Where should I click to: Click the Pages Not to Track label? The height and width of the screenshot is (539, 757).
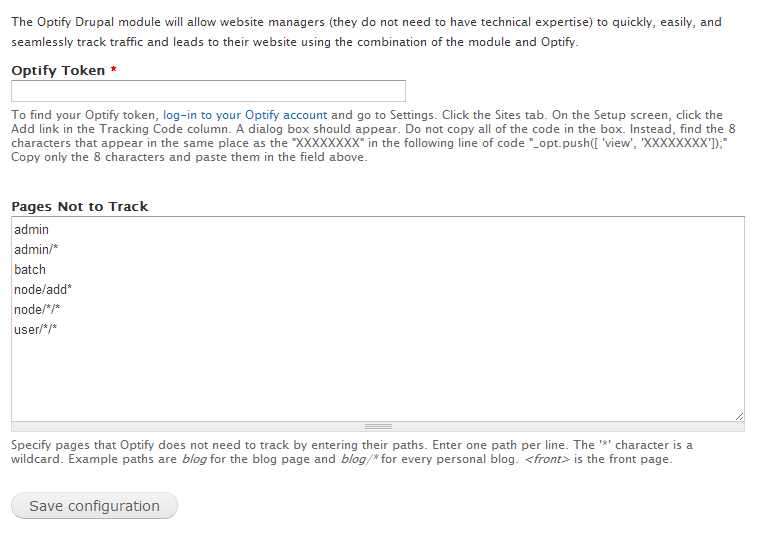[80, 207]
